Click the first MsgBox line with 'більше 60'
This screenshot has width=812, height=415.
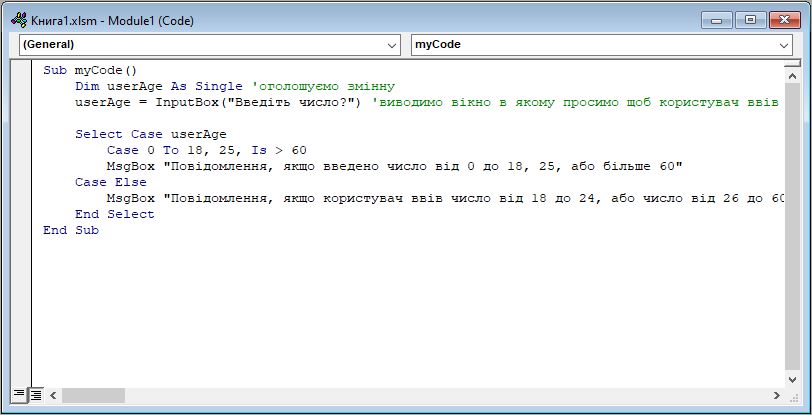(x=395, y=167)
